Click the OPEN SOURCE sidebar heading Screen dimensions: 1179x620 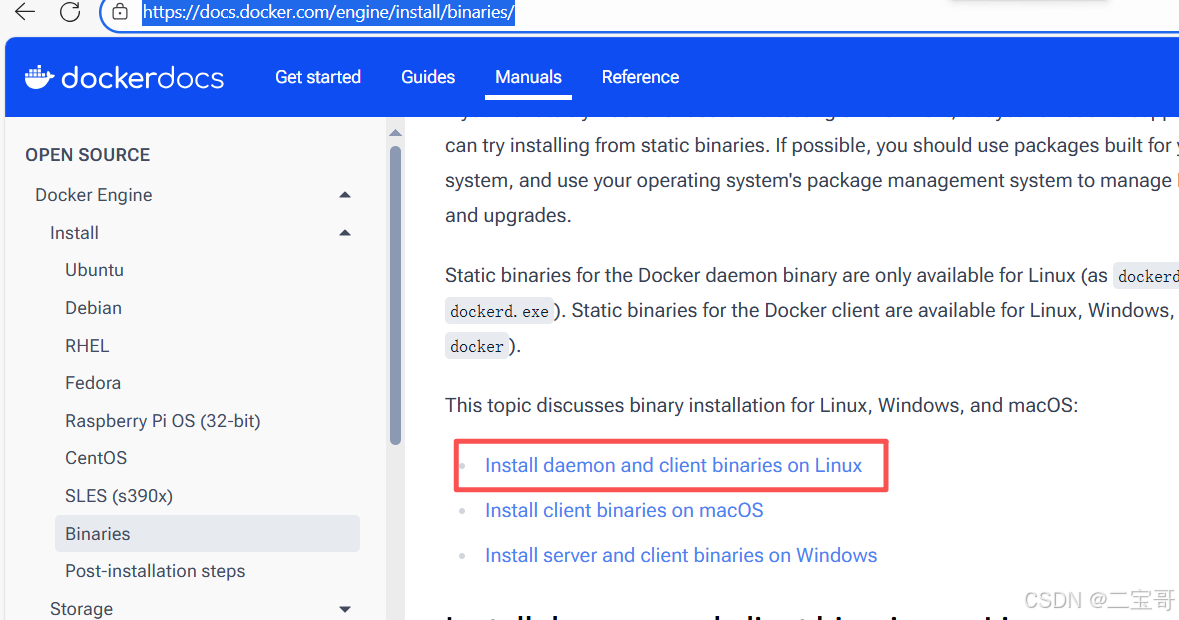88,155
